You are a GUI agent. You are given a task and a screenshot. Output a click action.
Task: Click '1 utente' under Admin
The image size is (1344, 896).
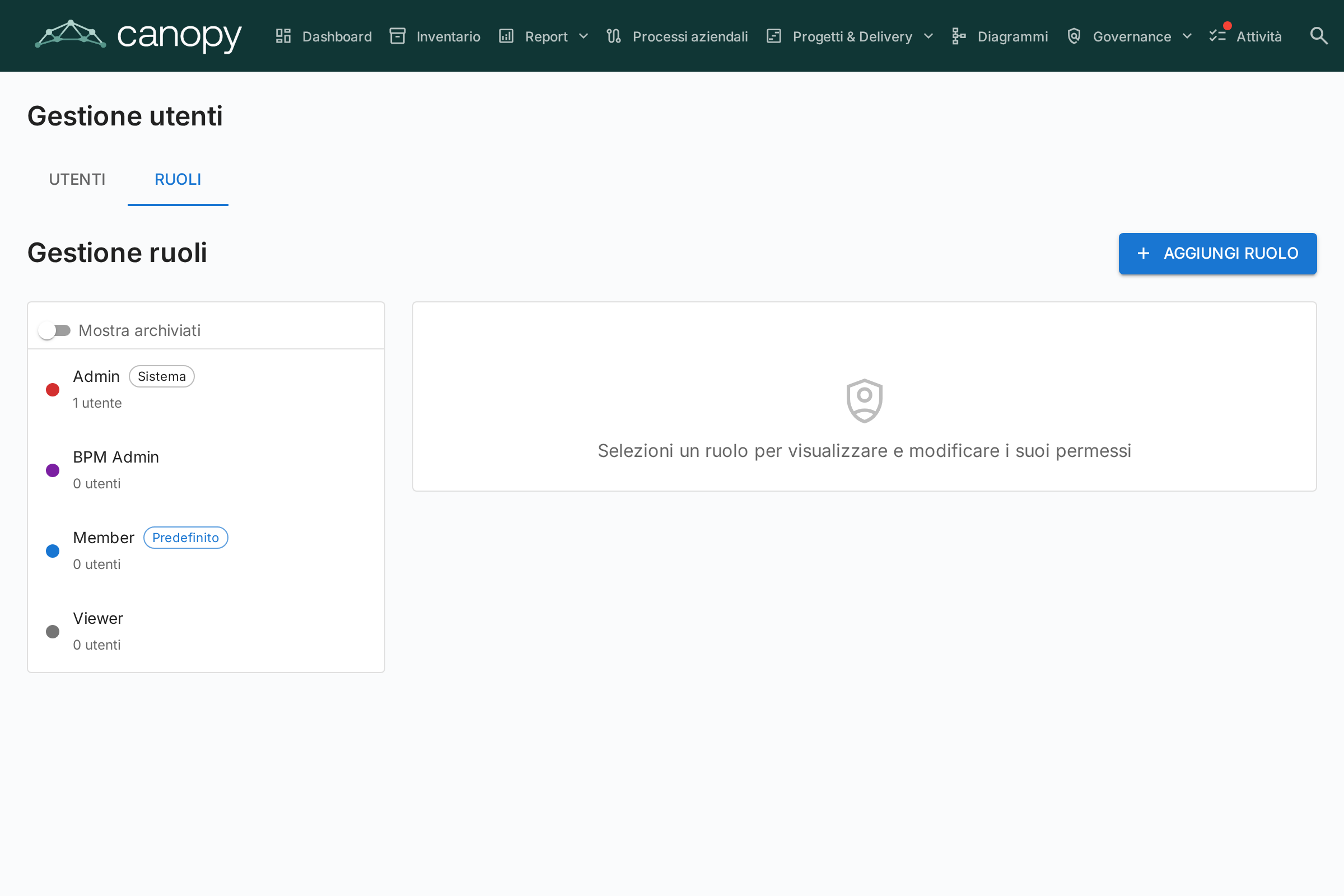pyautogui.click(x=97, y=403)
